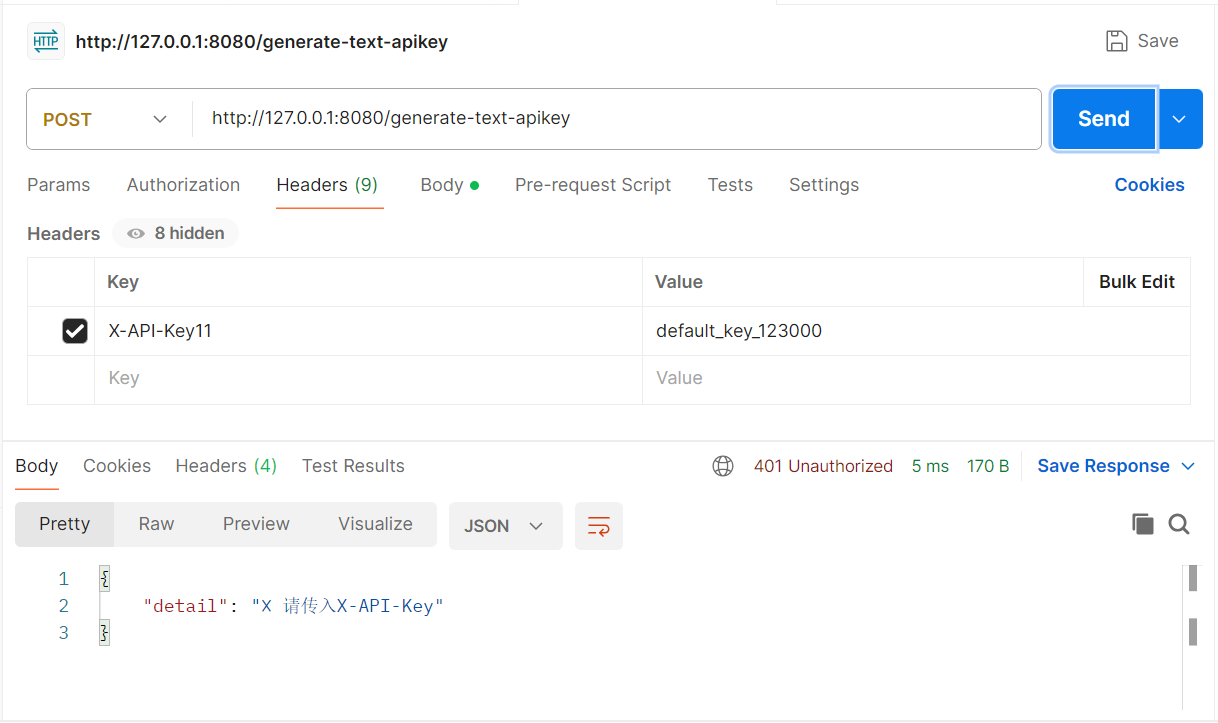Click the empty Key placeholder field
Screen dimensions: 1218x723
pyautogui.click(x=368, y=379)
